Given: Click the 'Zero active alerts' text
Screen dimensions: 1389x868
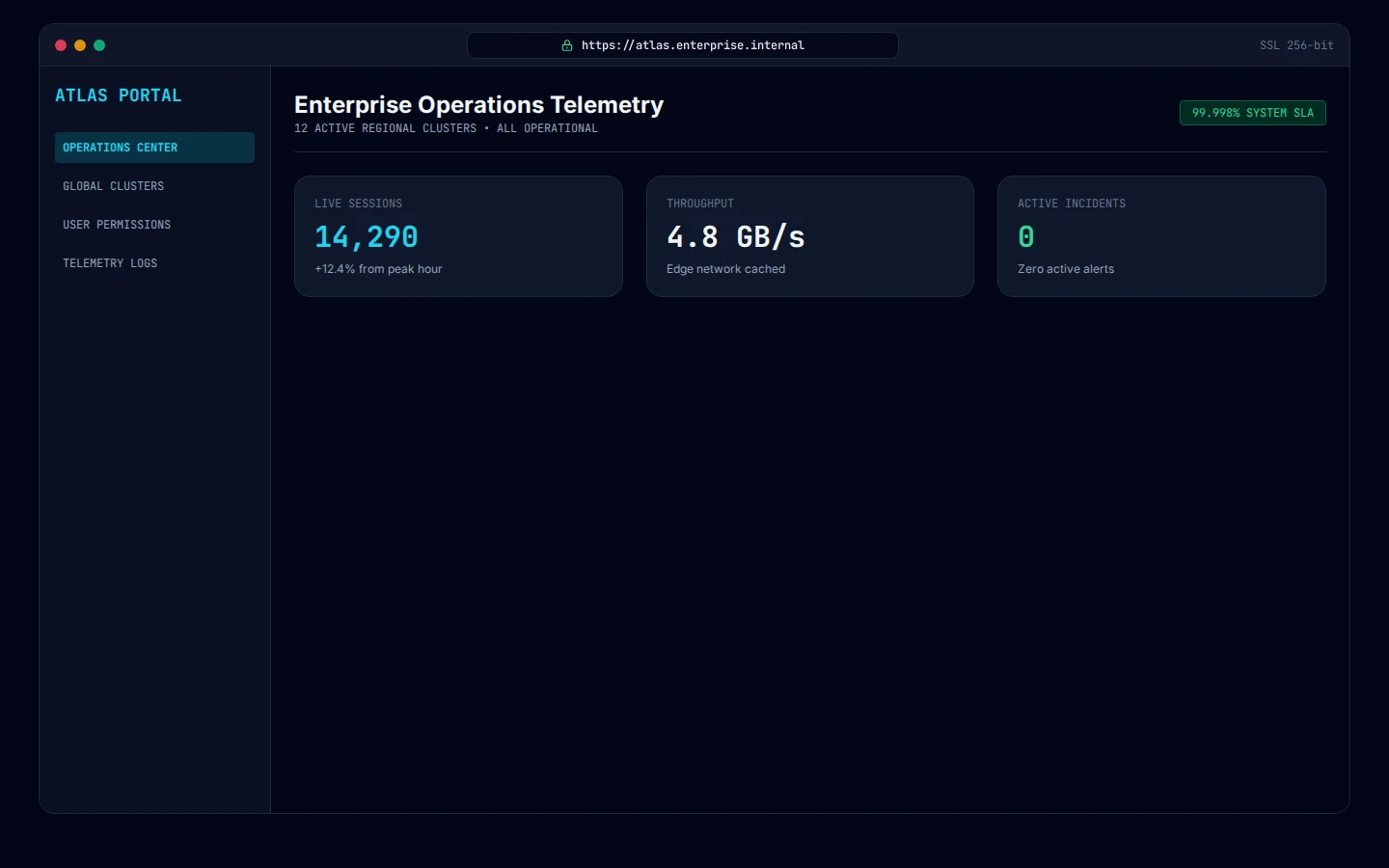Looking at the screenshot, I should pyautogui.click(x=1066, y=269).
